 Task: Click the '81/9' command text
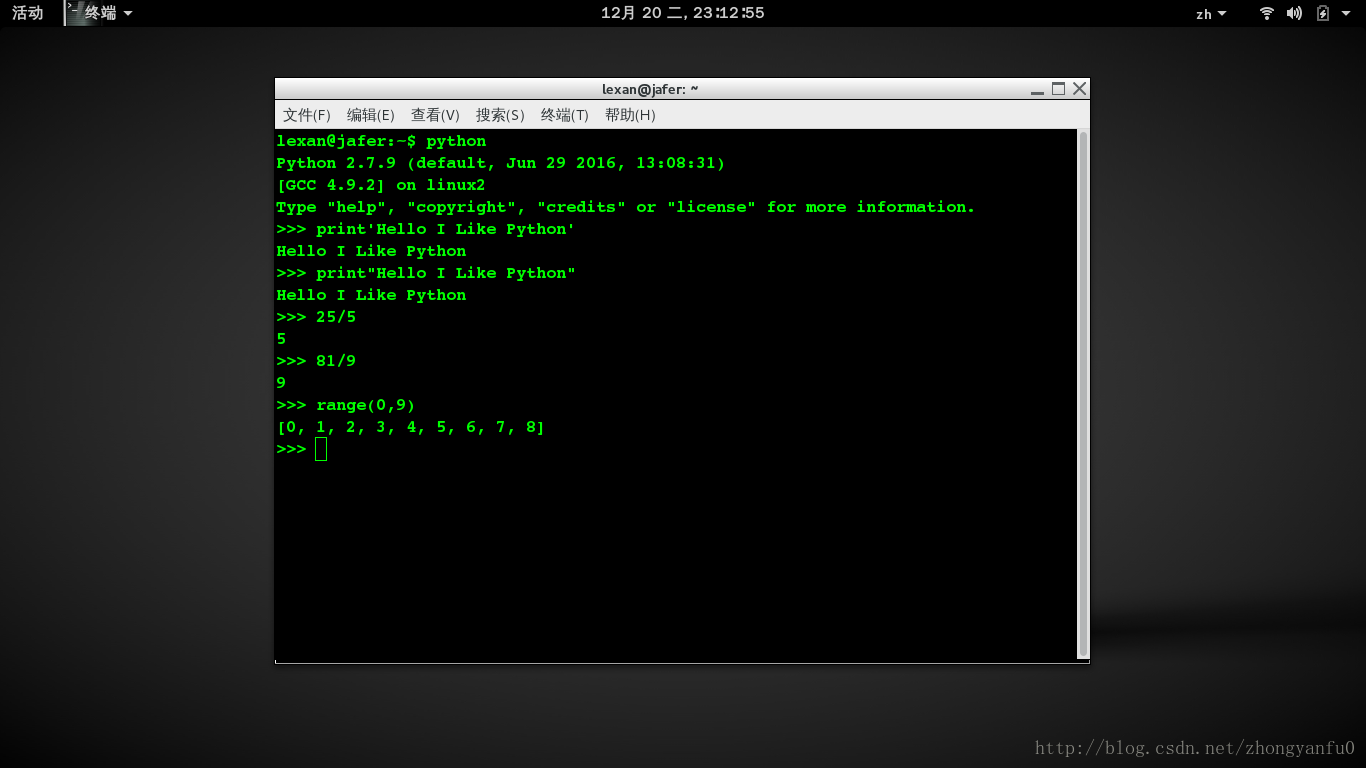[336, 361]
